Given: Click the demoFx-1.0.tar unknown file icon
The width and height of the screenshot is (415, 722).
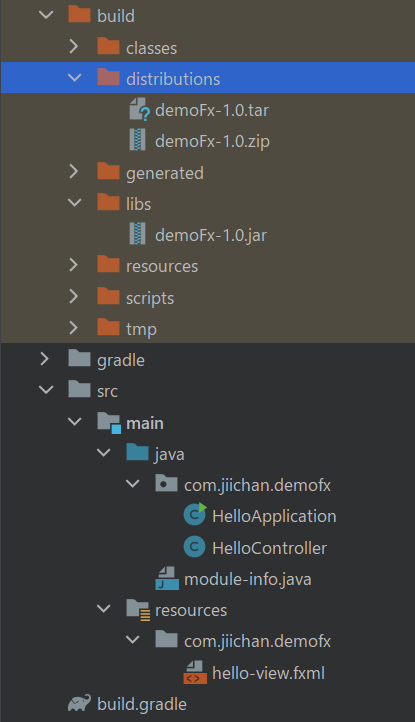Looking at the screenshot, I should pos(139,110).
